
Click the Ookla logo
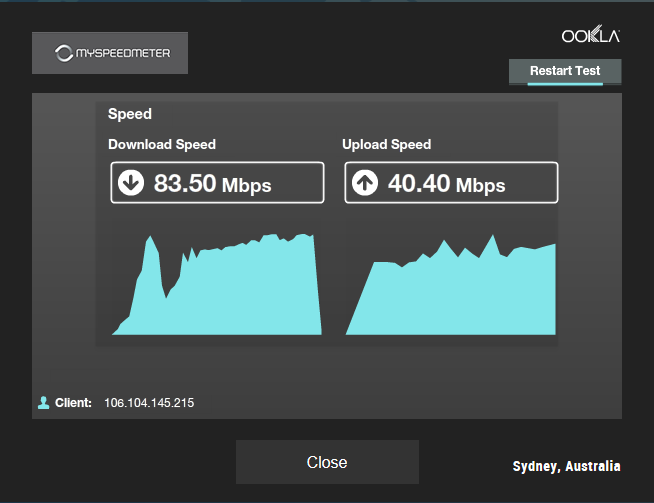[x=591, y=36]
